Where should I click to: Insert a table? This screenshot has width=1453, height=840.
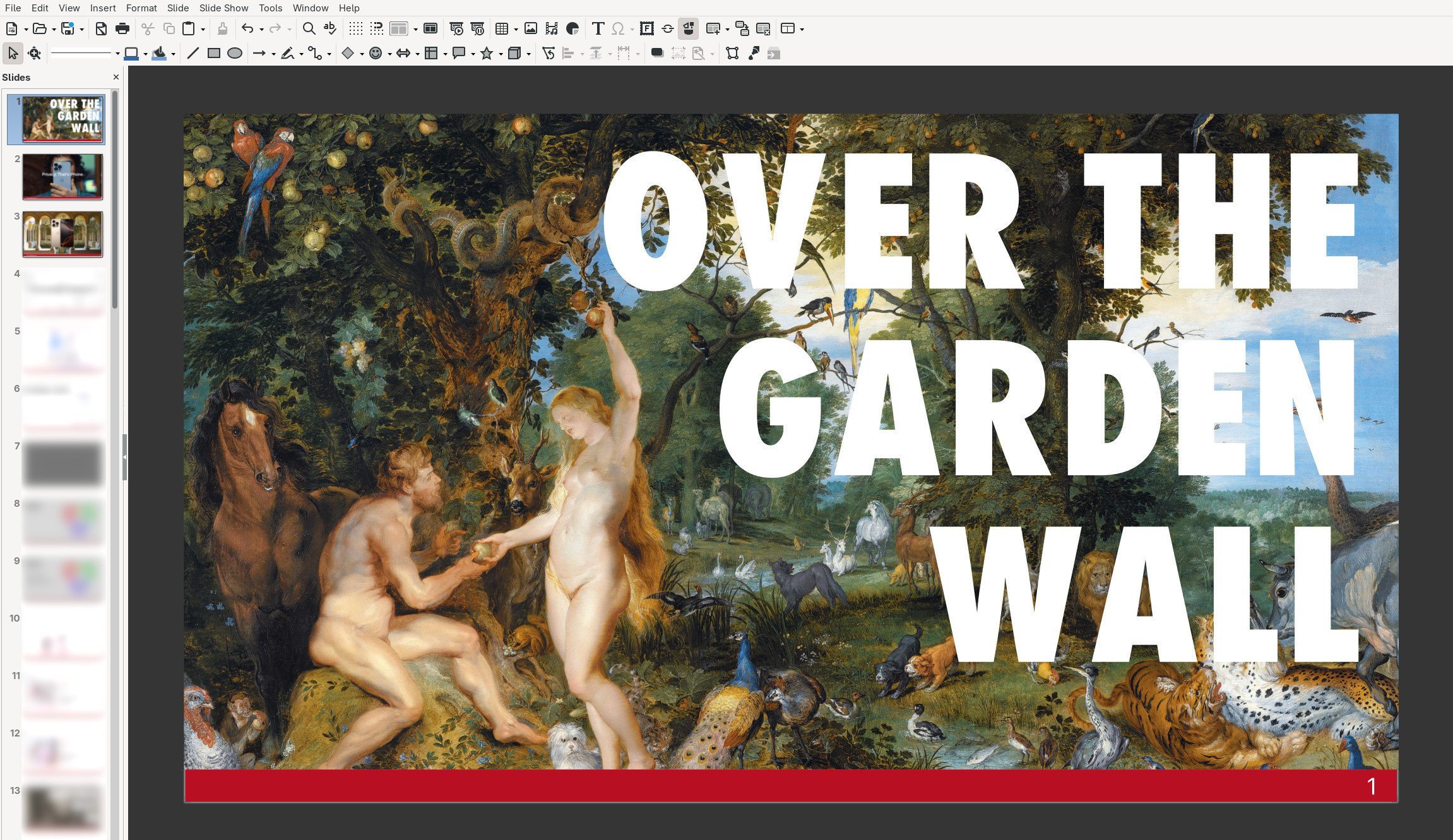tap(502, 28)
